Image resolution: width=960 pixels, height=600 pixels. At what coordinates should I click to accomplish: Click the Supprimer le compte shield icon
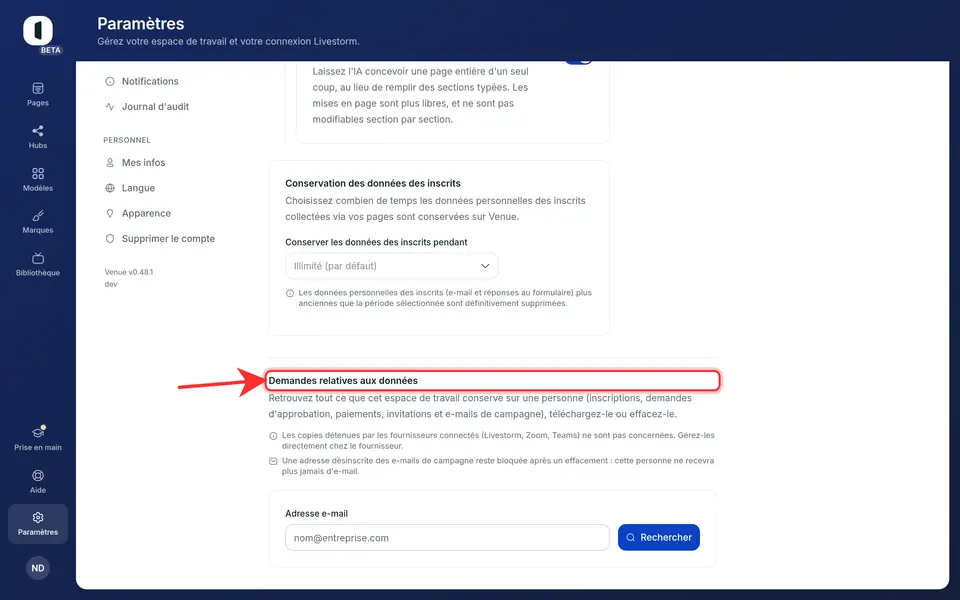point(110,239)
